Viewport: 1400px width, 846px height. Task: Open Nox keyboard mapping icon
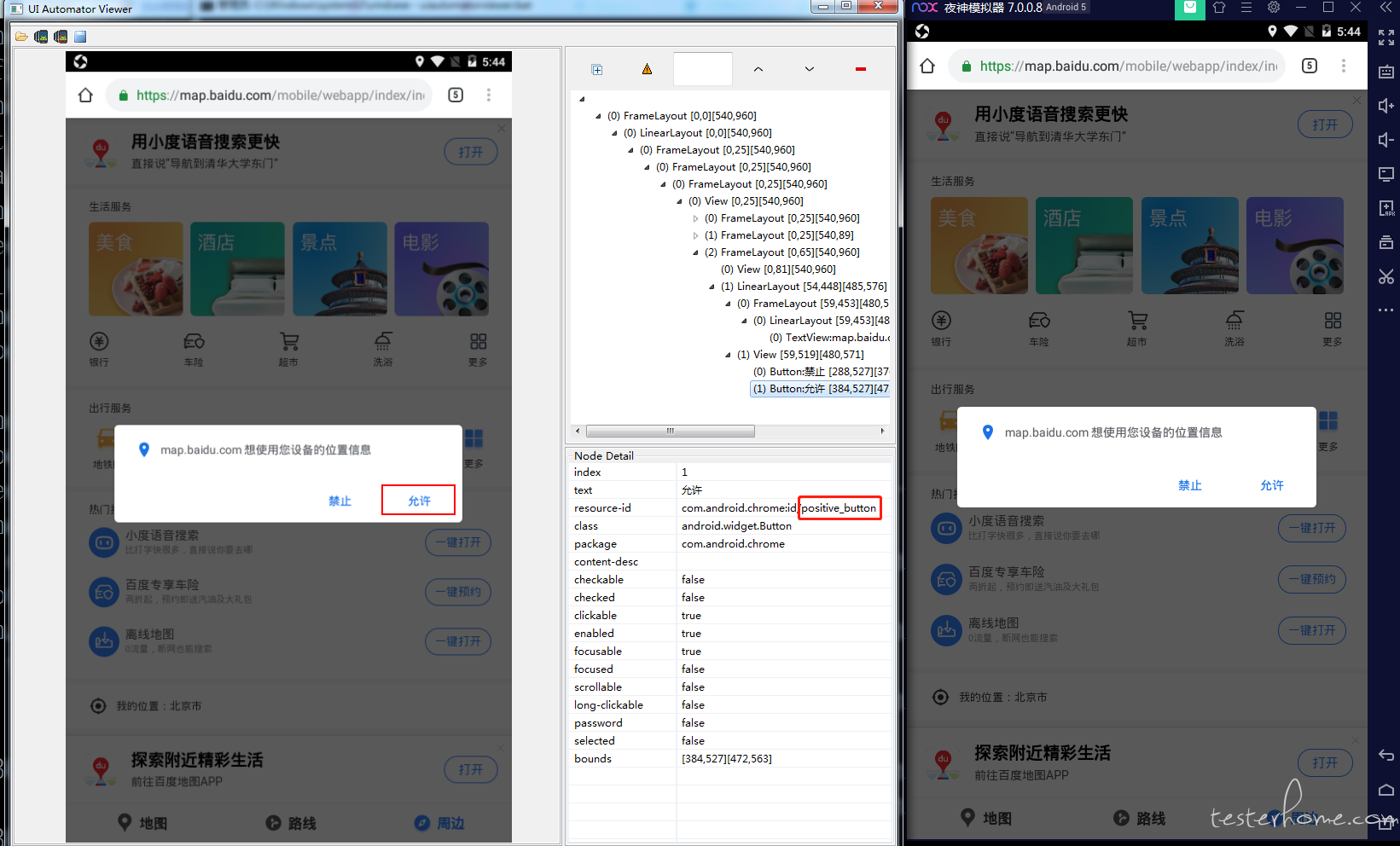point(1386,72)
